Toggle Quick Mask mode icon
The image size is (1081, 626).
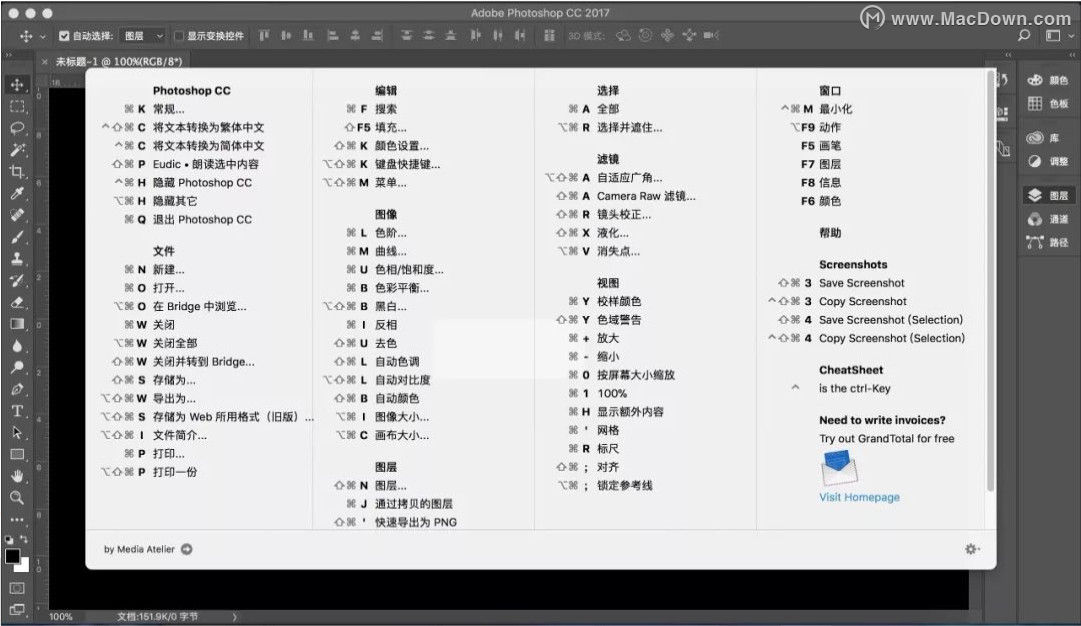17,588
